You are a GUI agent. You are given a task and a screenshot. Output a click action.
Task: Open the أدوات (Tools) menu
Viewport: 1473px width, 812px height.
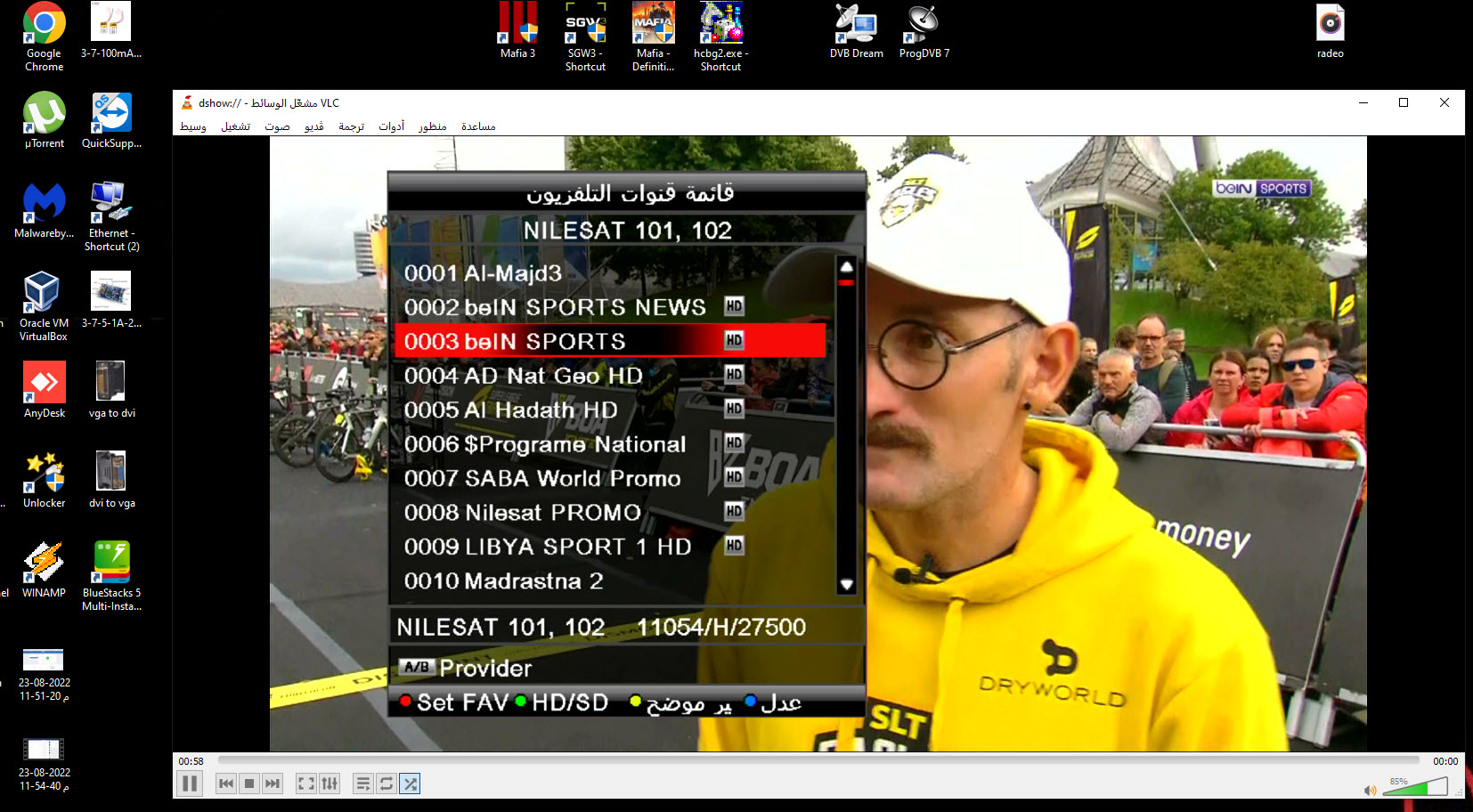click(391, 126)
